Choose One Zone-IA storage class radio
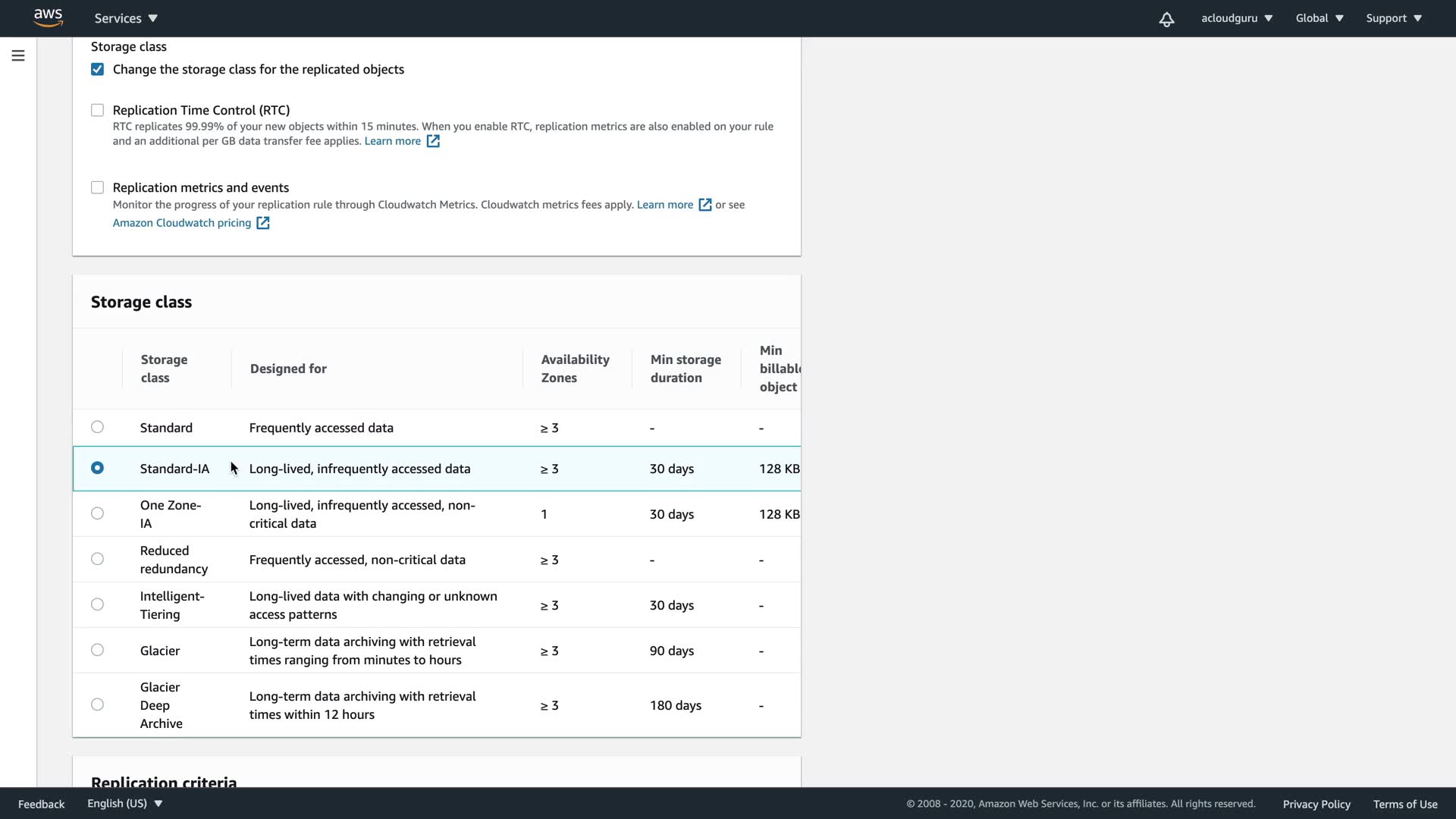 click(97, 513)
